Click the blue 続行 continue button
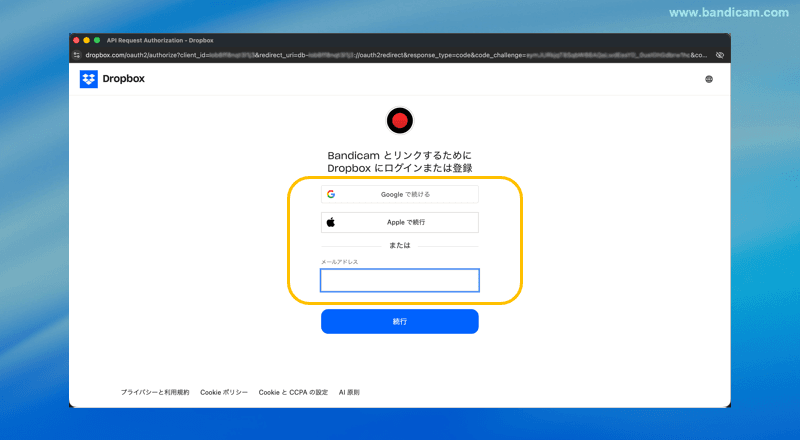The width and height of the screenshot is (800, 440). point(399,322)
